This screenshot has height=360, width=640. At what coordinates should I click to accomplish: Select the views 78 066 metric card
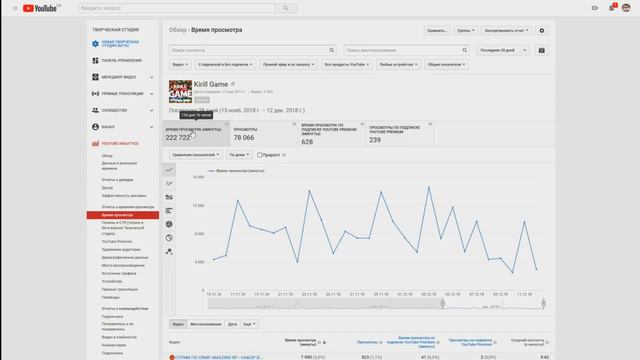[x=264, y=133]
